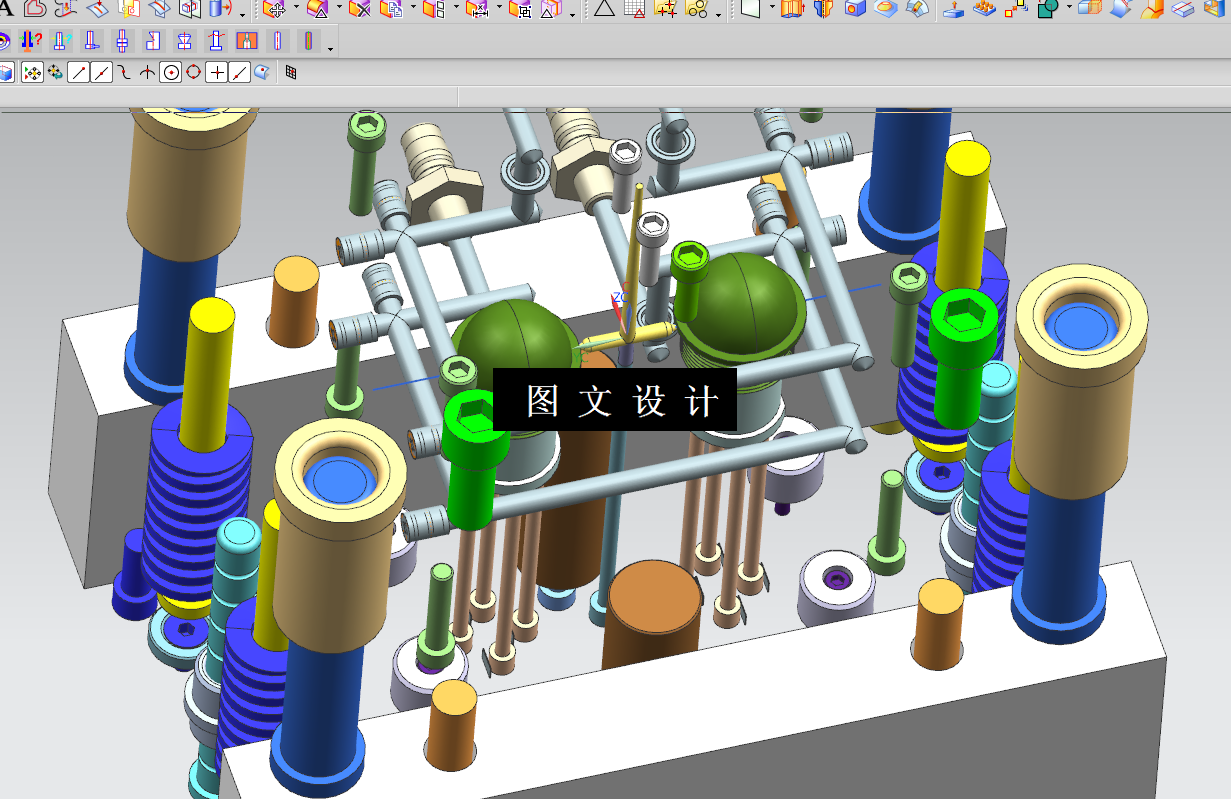The image size is (1231, 799).
Task: Select the Copy Face tool
Action: (x=391, y=10)
